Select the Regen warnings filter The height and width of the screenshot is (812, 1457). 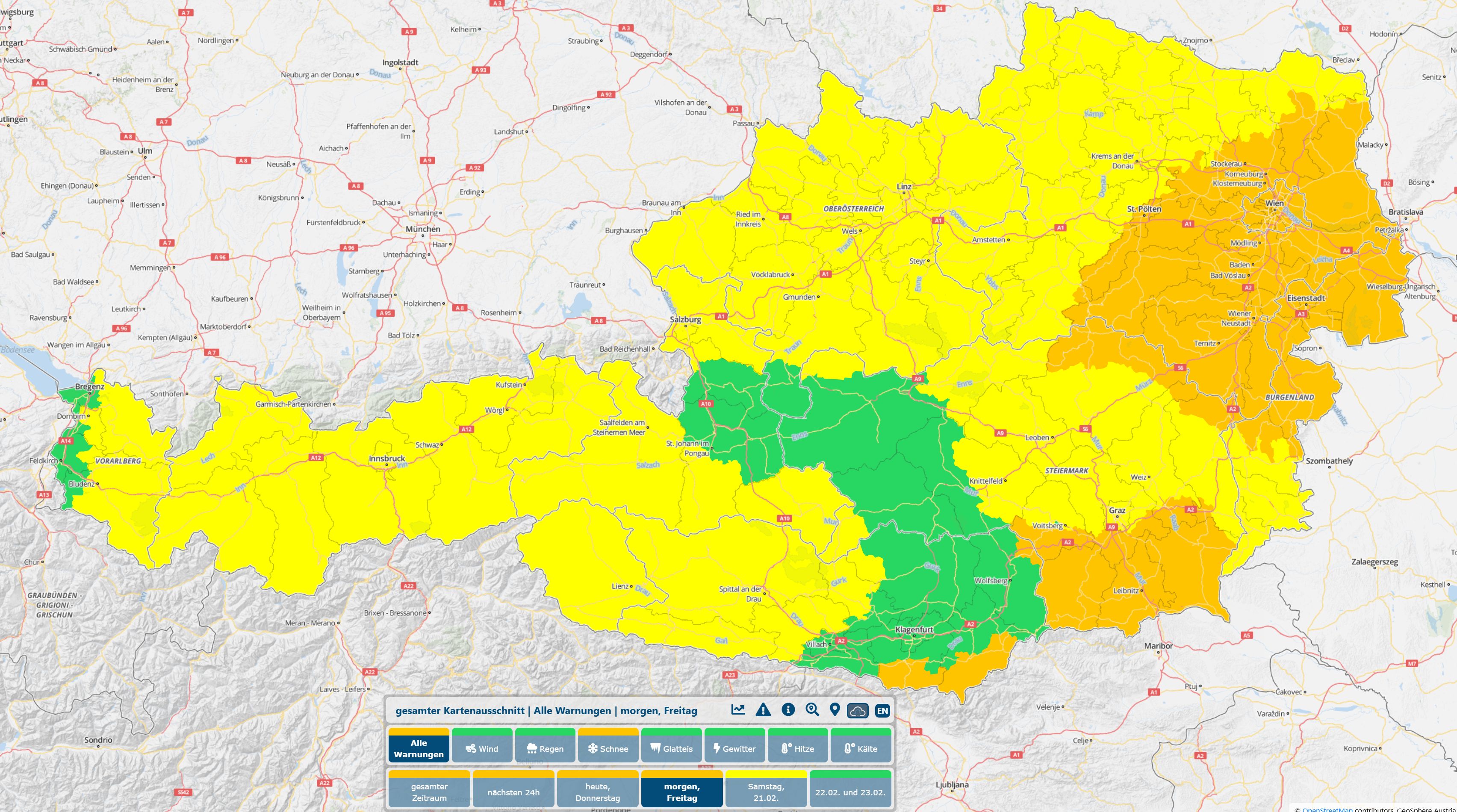[545, 748]
